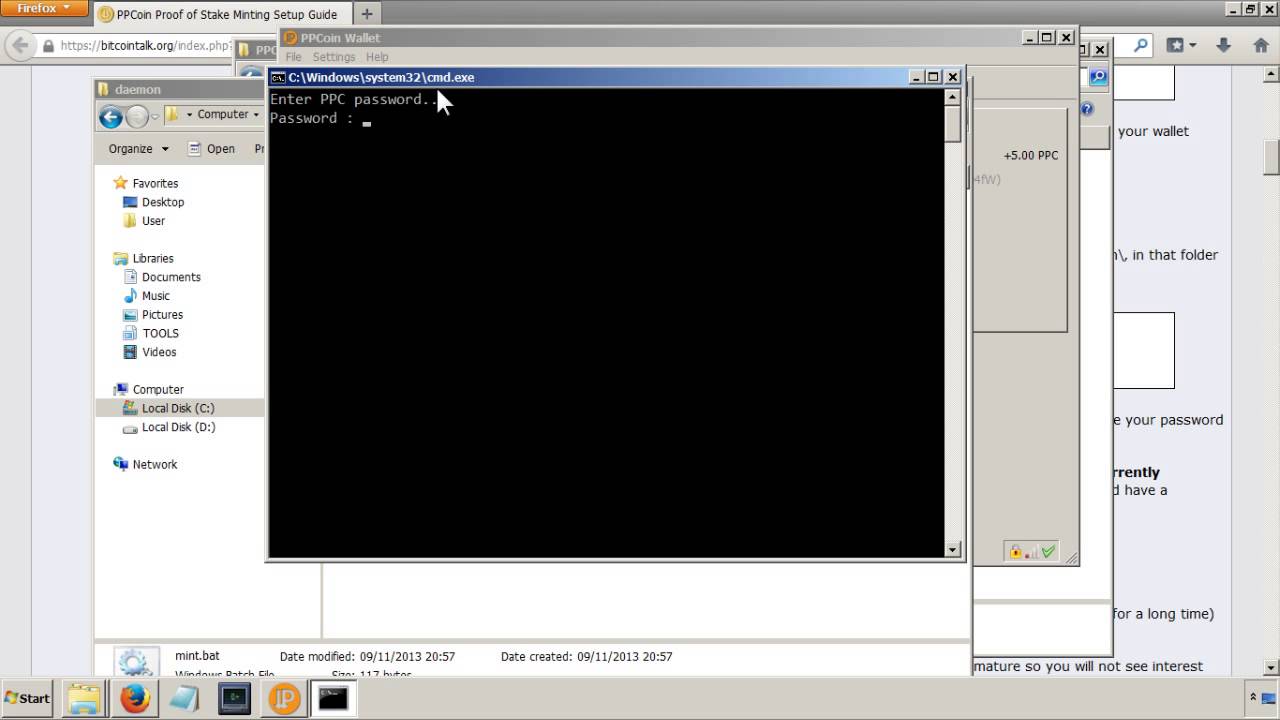
Task: Open the Organize dropdown in Explorer
Action: click(x=139, y=149)
